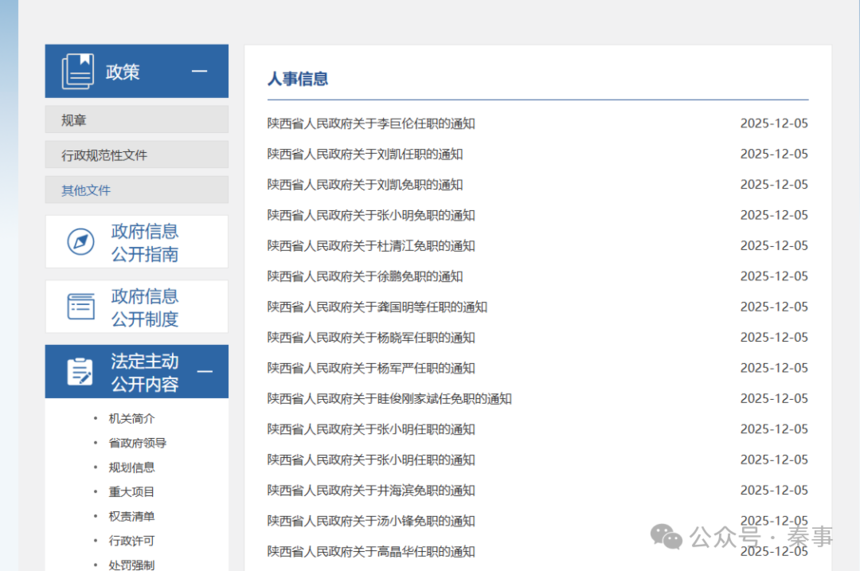Open notice about 龚国明等任职

pyautogui.click(x=377, y=307)
